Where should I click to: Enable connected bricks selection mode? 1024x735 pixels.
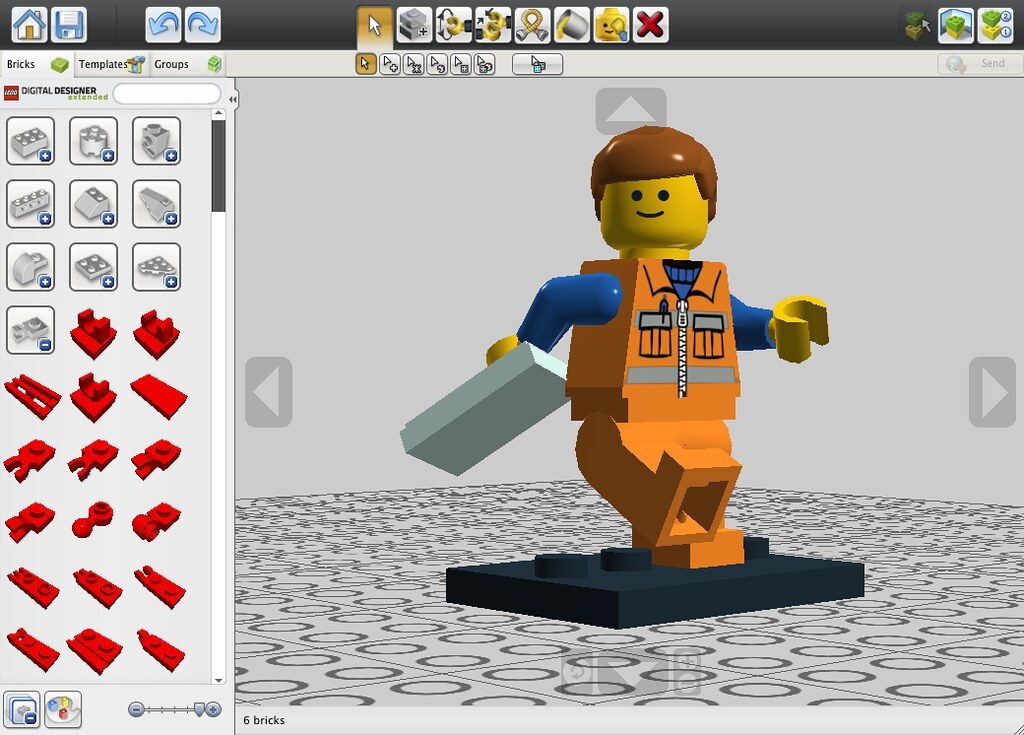tap(413, 64)
